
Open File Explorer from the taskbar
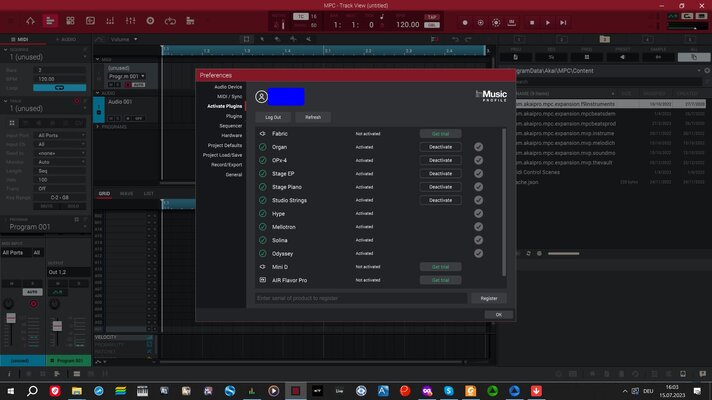tap(77, 391)
